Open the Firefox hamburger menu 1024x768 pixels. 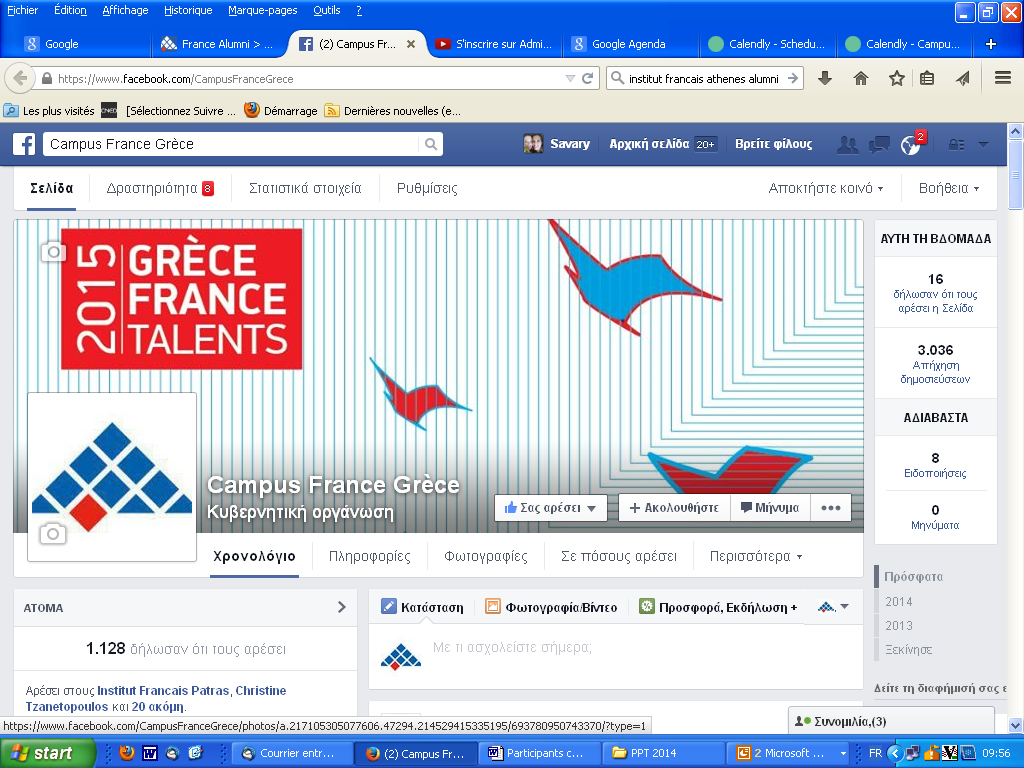(x=1003, y=78)
